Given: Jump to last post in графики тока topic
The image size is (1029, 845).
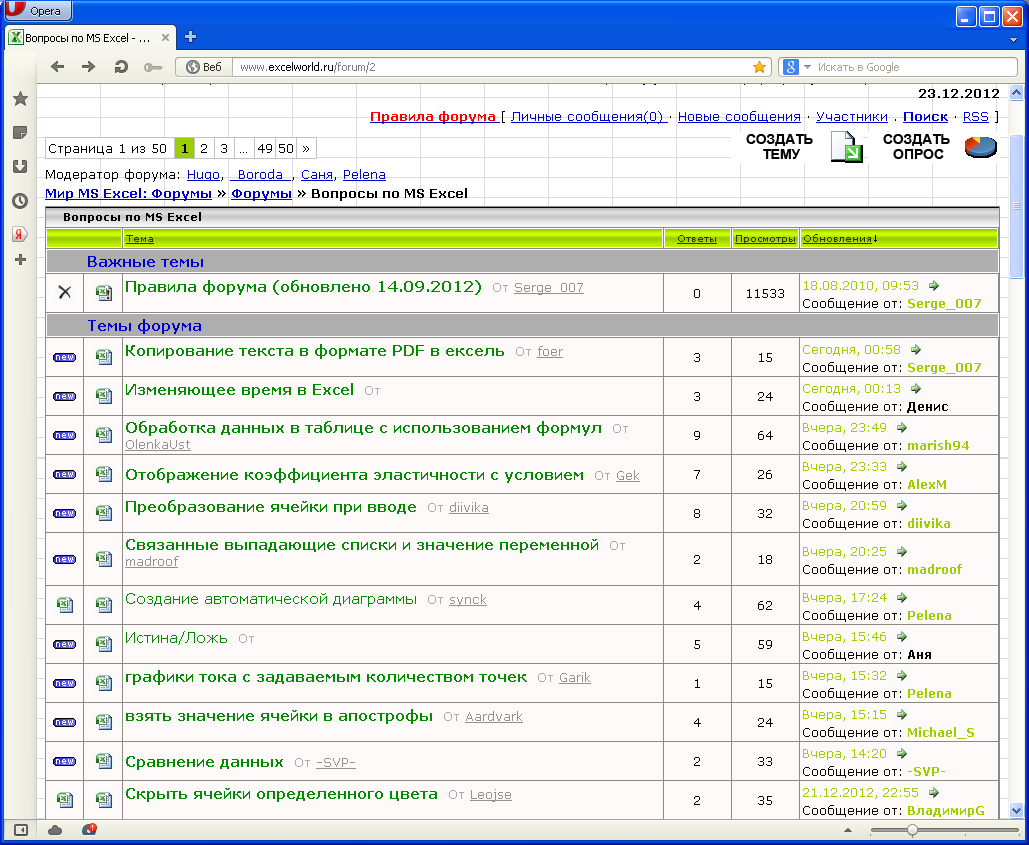Looking at the screenshot, I should [902, 676].
